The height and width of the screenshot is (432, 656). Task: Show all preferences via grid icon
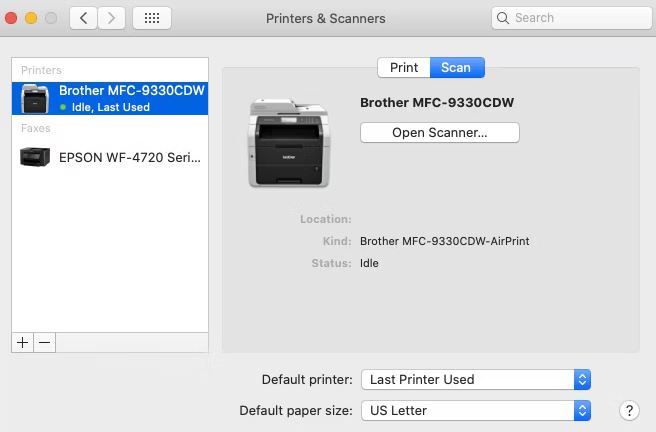[152, 18]
